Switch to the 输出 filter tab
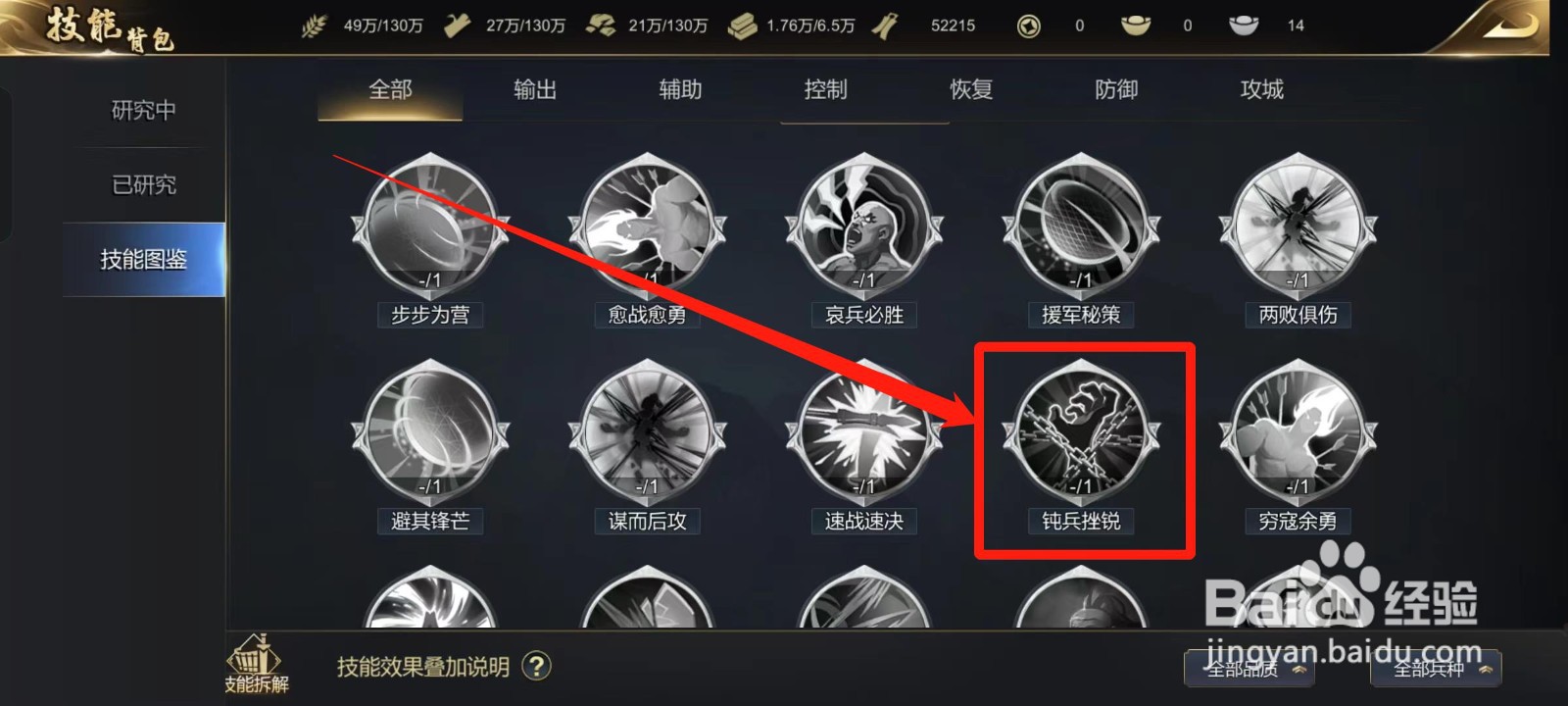 pos(535,90)
